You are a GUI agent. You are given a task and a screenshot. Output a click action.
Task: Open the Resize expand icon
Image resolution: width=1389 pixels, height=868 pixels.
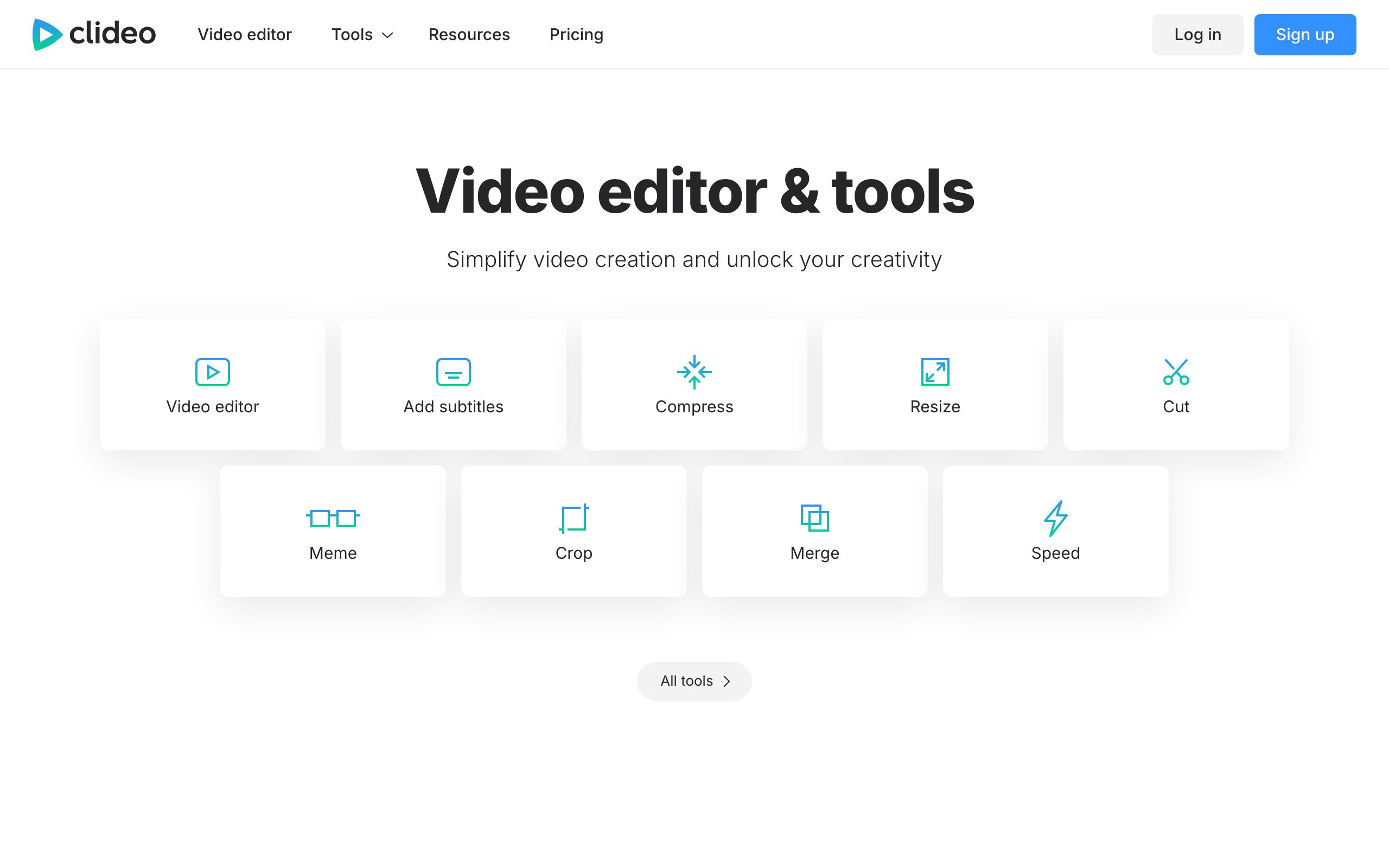click(x=935, y=372)
